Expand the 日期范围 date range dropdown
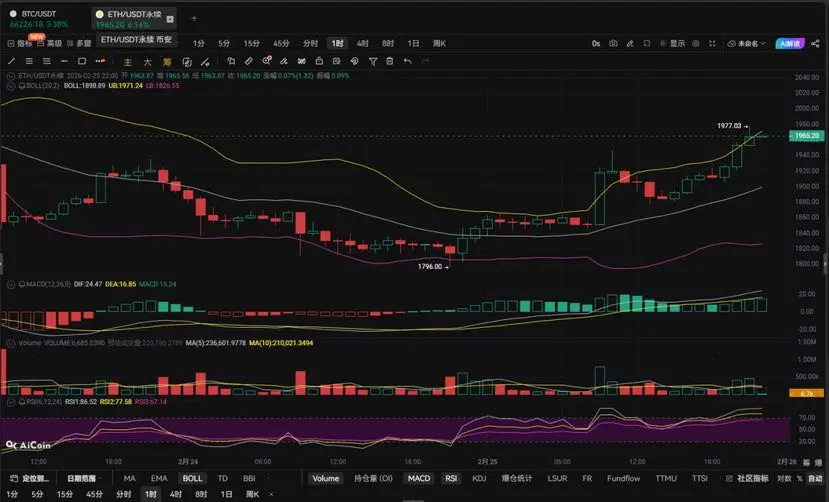829x502 pixels. point(84,478)
